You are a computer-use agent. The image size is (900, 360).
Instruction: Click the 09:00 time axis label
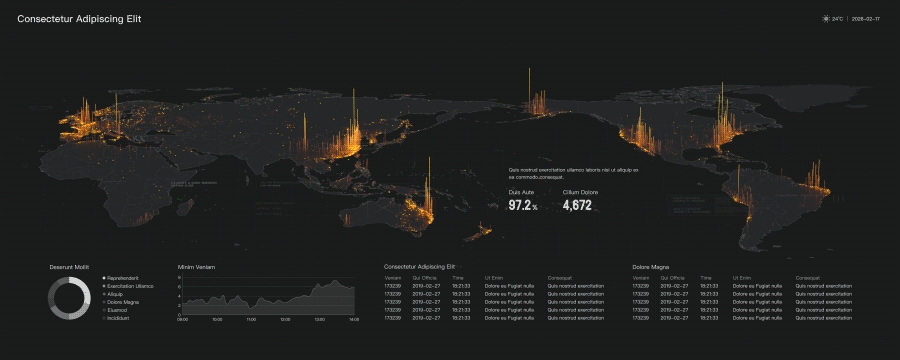click(183, 319)
